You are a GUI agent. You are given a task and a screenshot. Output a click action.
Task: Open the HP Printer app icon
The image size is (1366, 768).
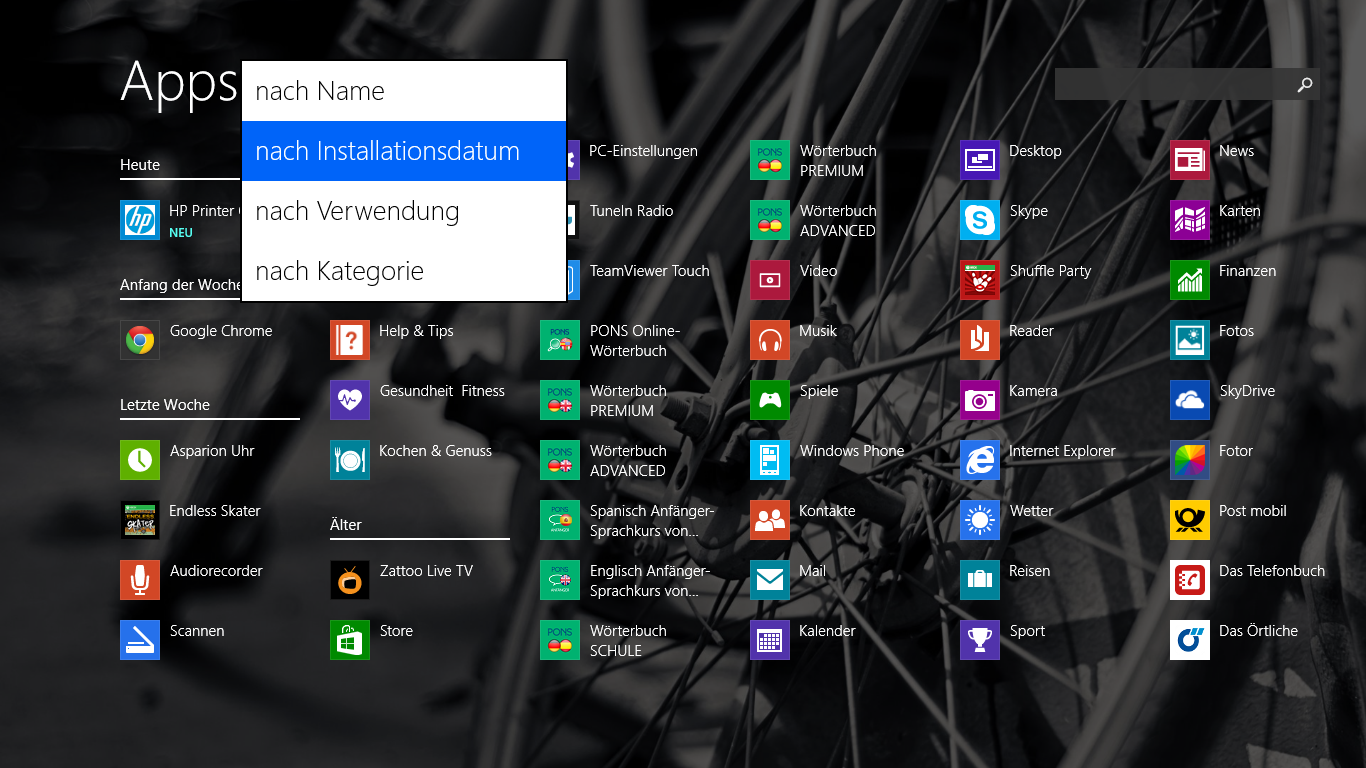pyautogui.click(x=140, y=220)
